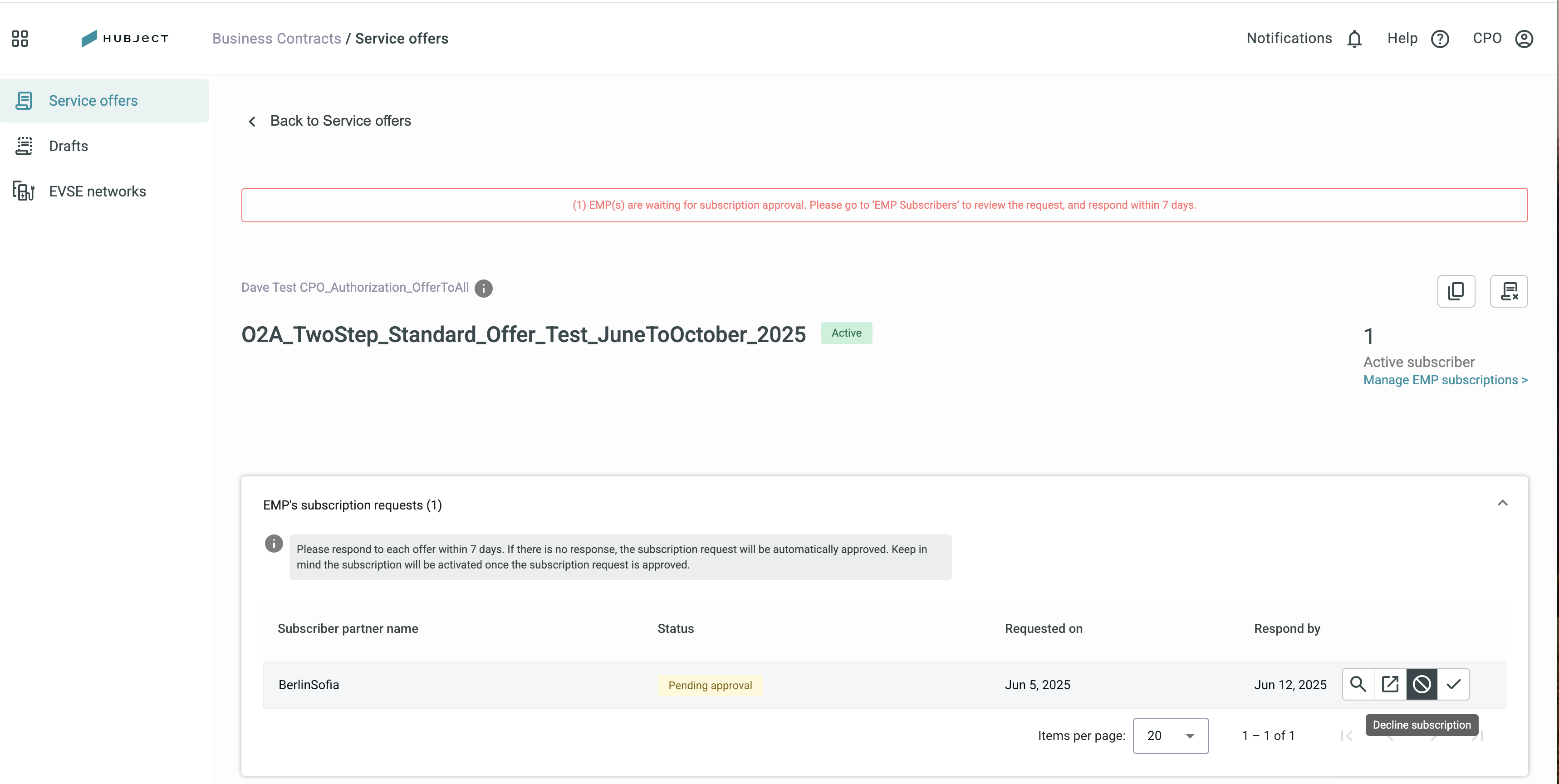The height and width of the screenshot is (784, 1559).
Task: Click the Status column header
Action: click(x=676, y=628)
